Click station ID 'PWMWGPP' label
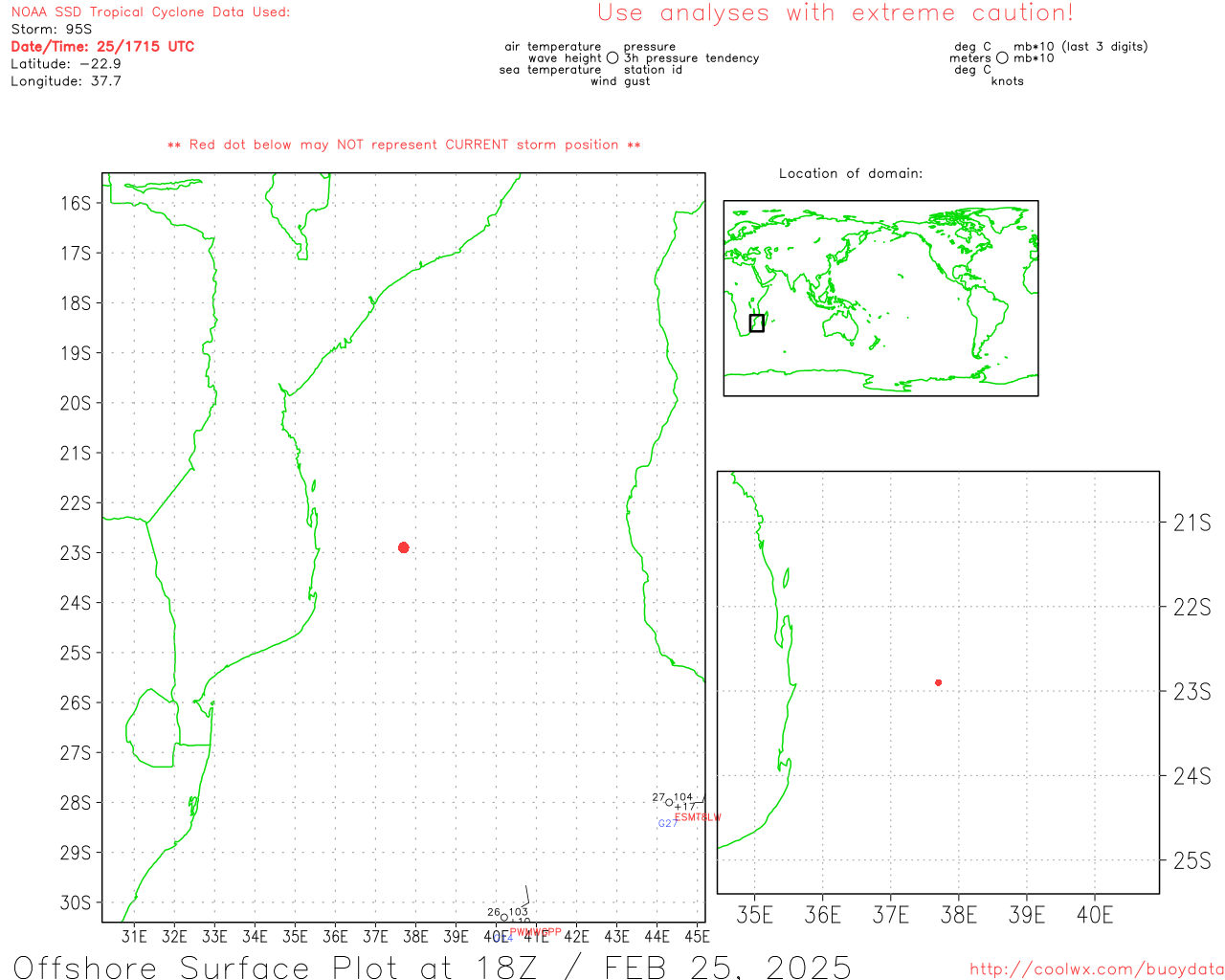 pos(535,931)
